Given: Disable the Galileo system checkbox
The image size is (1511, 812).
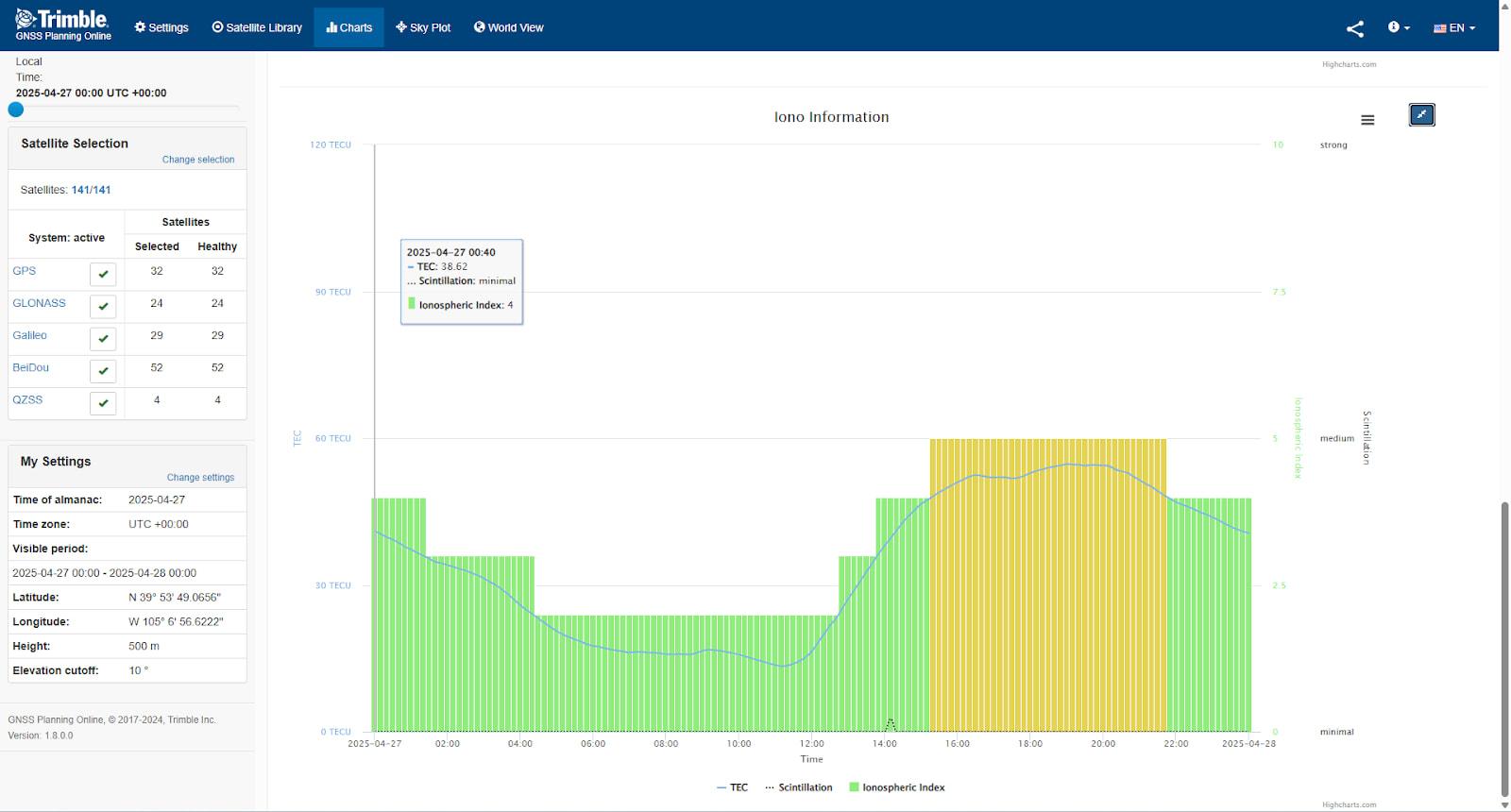Looking at the screenshot, I should coord(103,338).
